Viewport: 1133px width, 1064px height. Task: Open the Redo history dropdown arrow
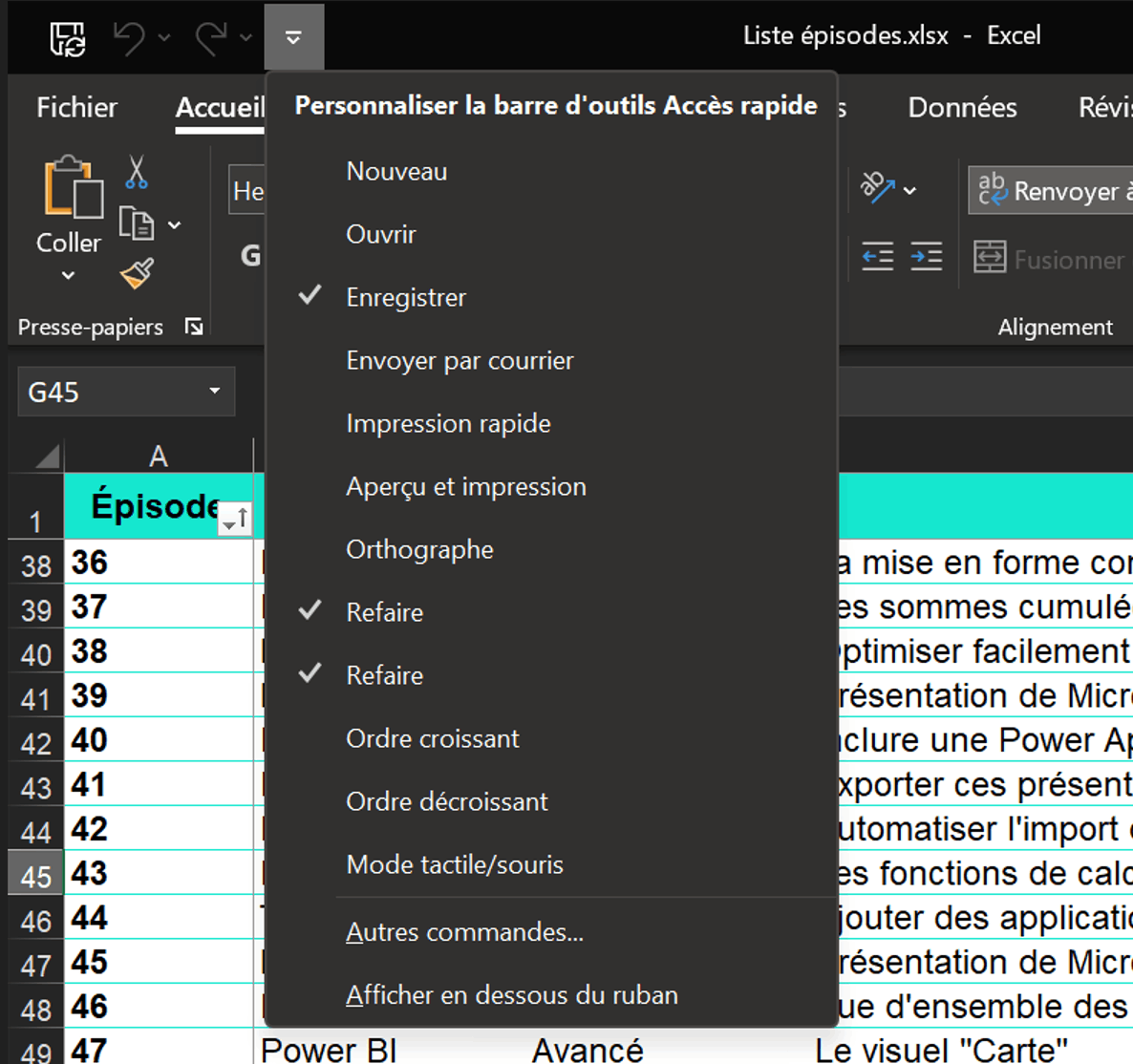[x=246, y=37]
